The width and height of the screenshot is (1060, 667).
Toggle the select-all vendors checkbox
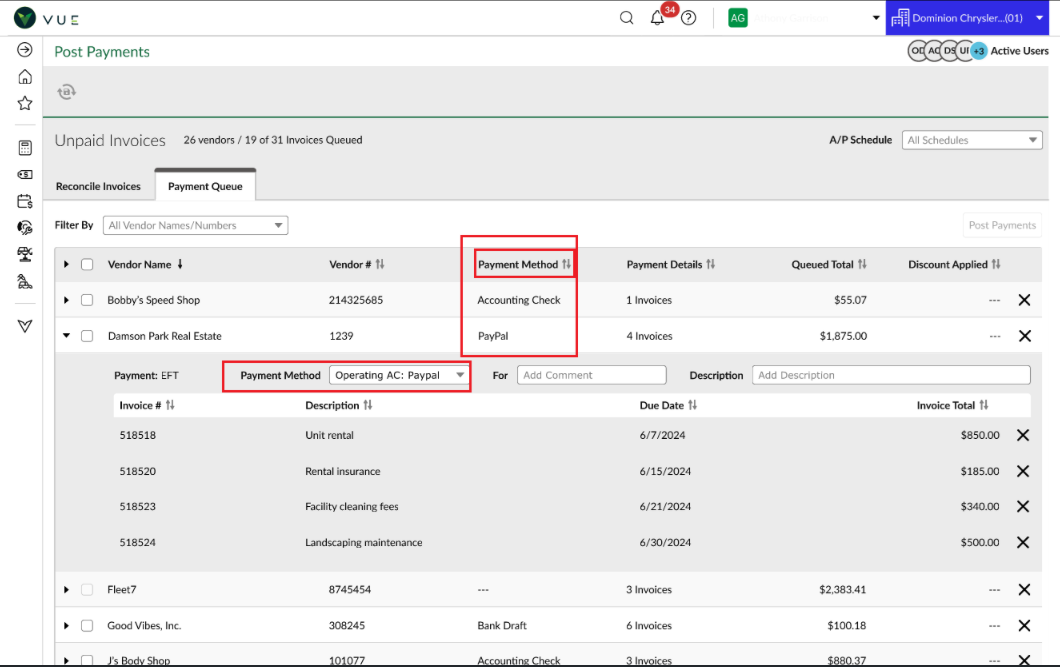(87, 265)
